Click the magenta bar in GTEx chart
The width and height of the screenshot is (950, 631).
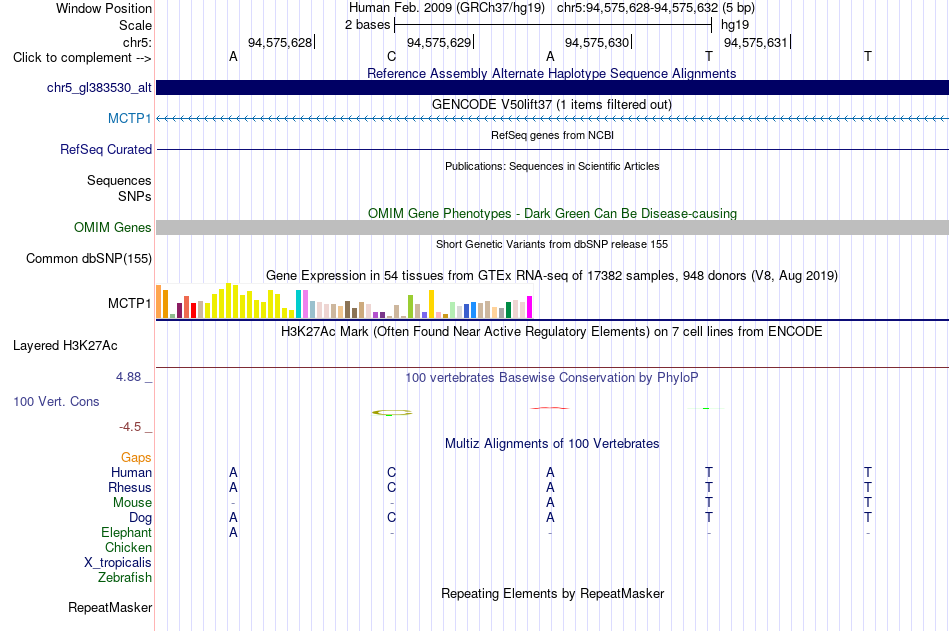(x=530, y=307)
